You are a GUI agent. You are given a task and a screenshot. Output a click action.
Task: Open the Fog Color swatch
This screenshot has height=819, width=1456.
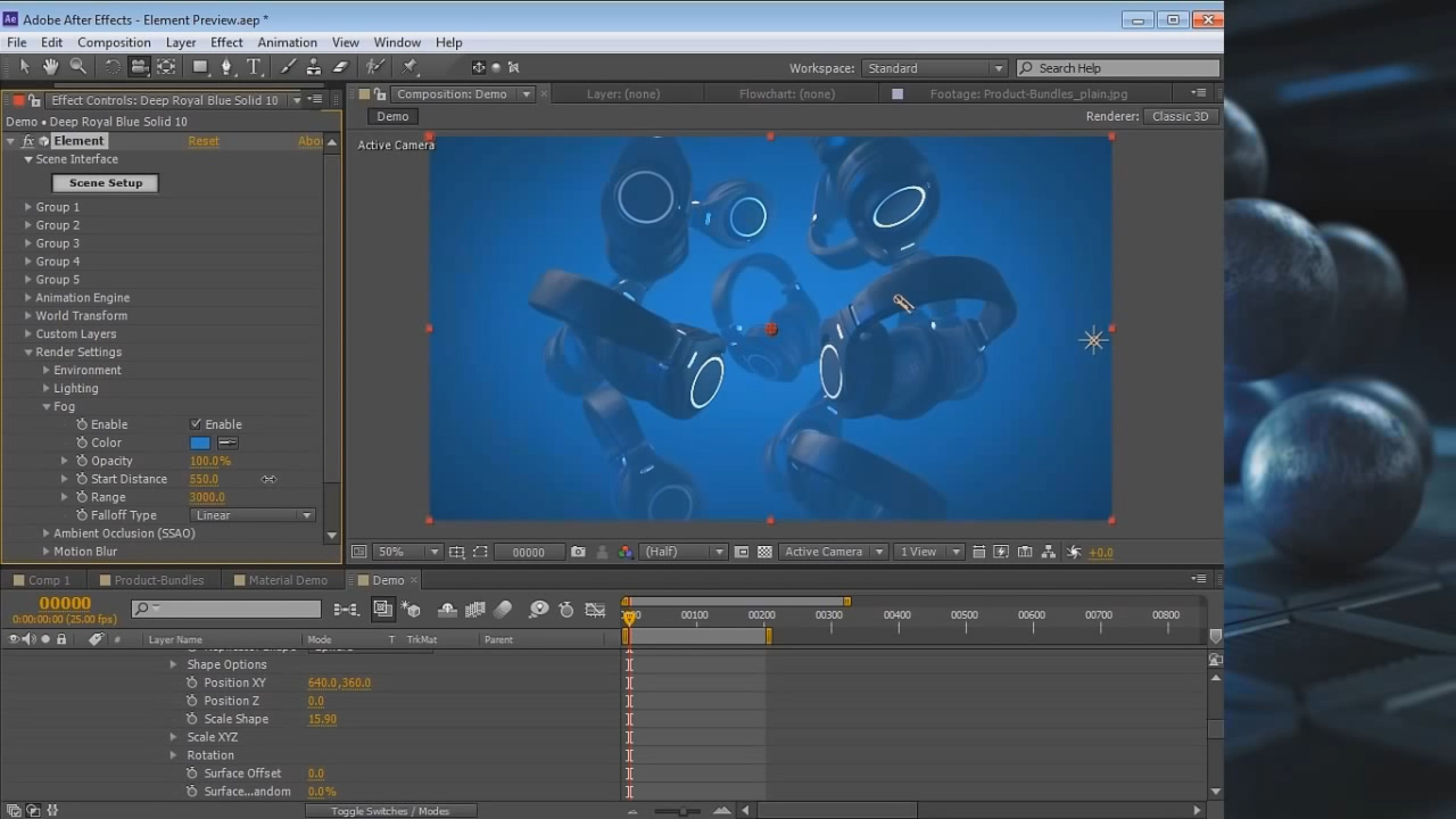(x=199, y=442)
